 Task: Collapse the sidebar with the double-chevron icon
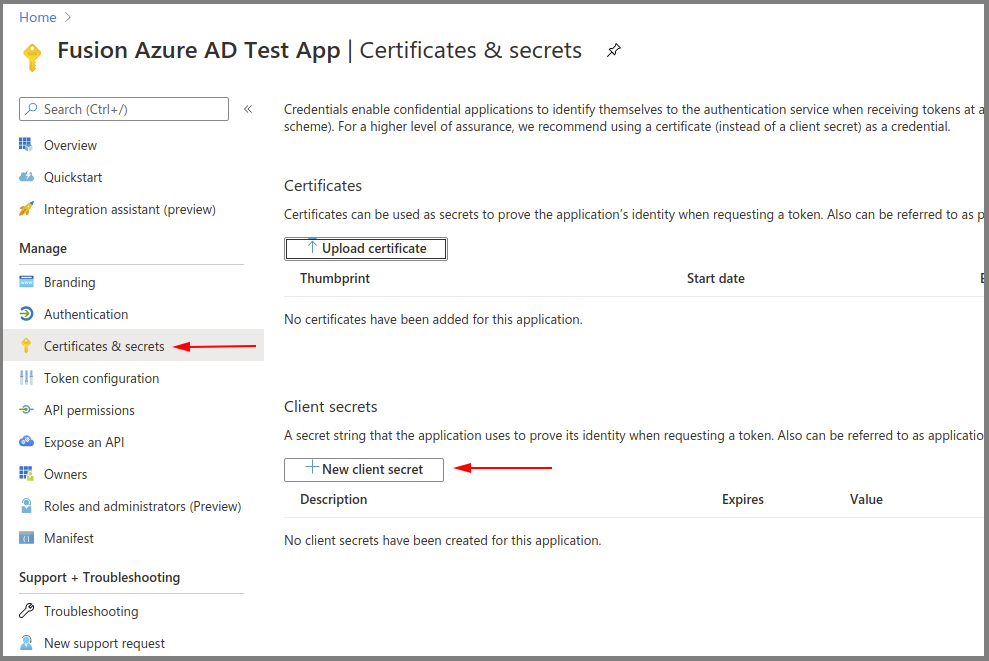click(x=248, y=109)
